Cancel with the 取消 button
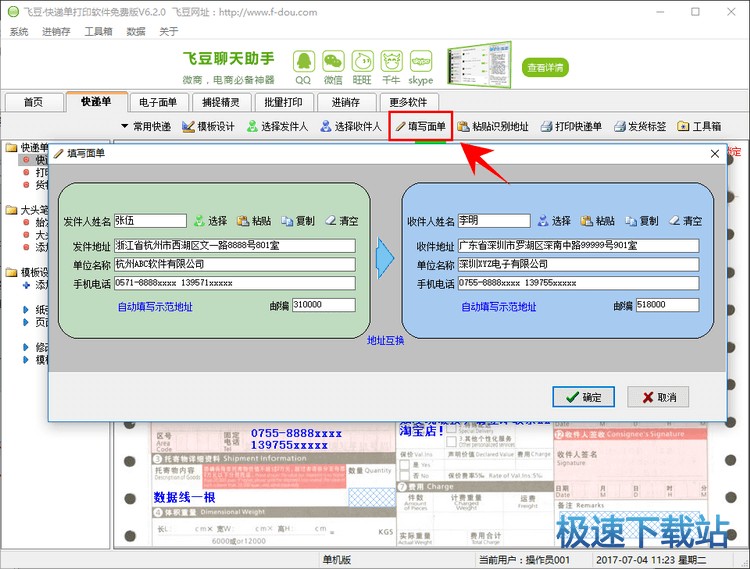Screen dimensions: 750x569 [658, 397]
